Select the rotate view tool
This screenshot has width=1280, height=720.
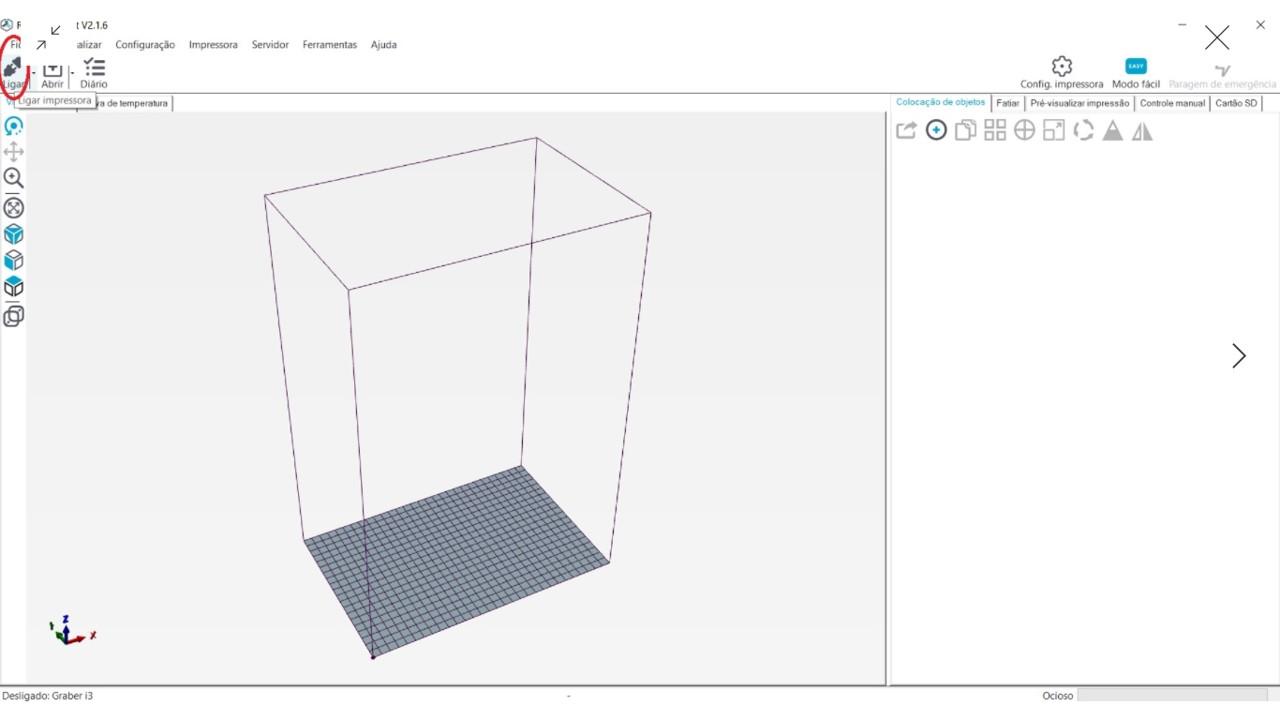tap(14, 126)
